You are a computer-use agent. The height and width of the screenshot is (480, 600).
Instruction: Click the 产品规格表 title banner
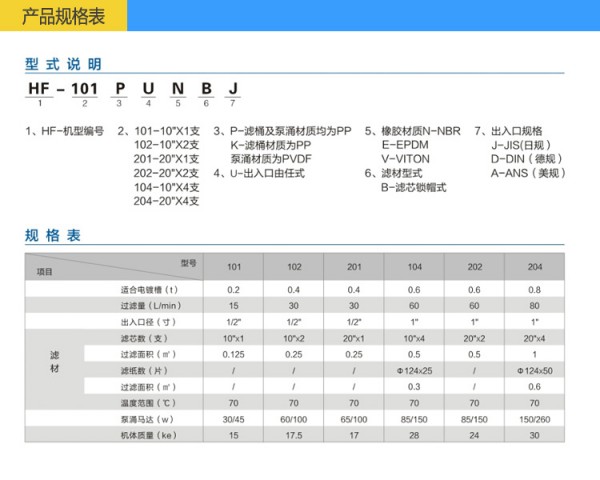64,16
